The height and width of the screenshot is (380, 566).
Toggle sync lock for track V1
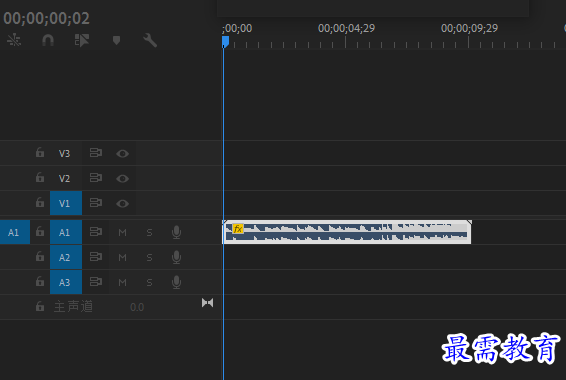tap(96, 202)
